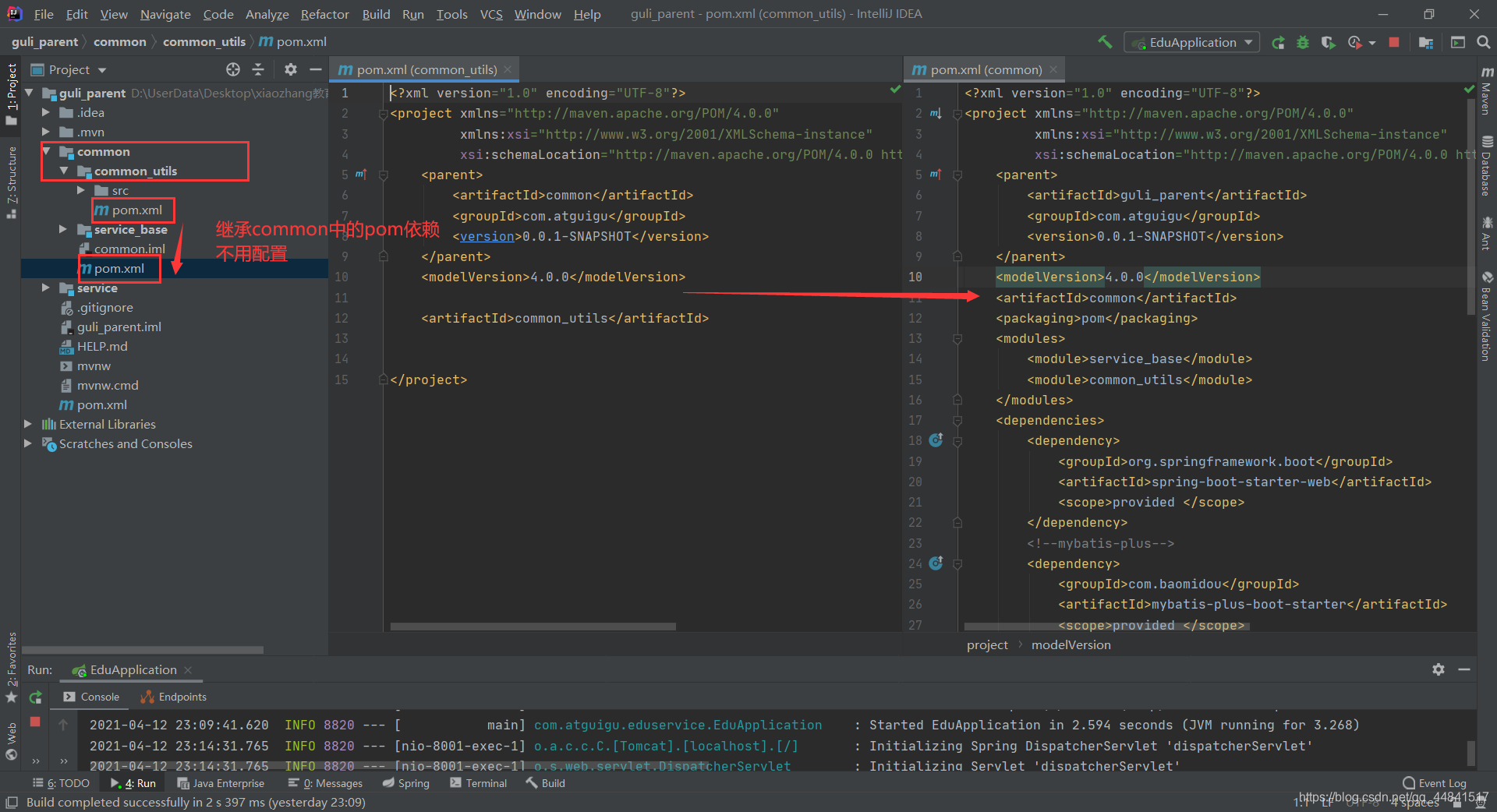This screenshot has height=812, width=1497.
Task: Click guli_parent in the breadcrumb path
Action: (x=44, y=41)
